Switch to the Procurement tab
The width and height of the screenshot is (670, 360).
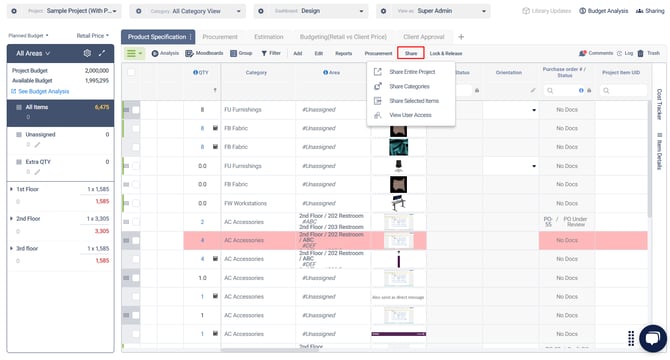[220, 37]
